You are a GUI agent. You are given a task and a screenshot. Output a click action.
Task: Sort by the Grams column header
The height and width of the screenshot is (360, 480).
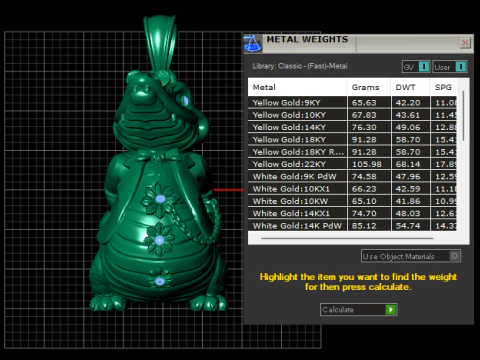[369, 87]
